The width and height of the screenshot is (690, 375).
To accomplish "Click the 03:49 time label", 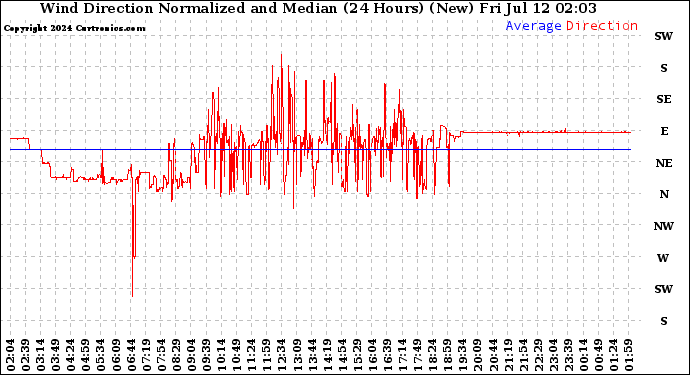I will (55, 355).
